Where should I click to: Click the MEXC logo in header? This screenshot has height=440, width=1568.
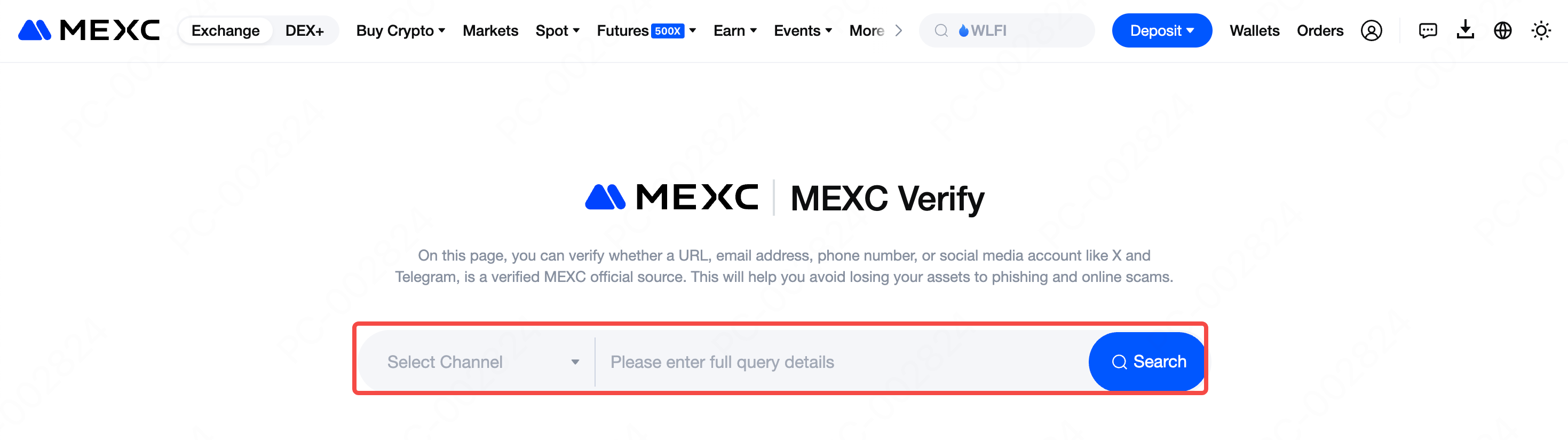coord(89,30)
